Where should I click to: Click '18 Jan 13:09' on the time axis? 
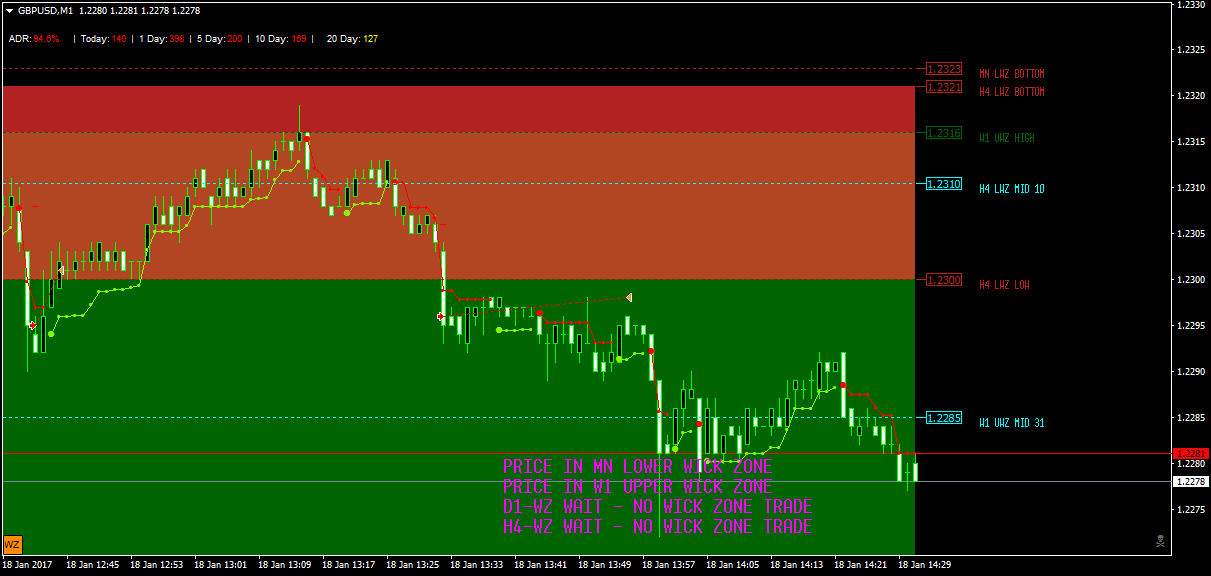(x=285, y=565)
